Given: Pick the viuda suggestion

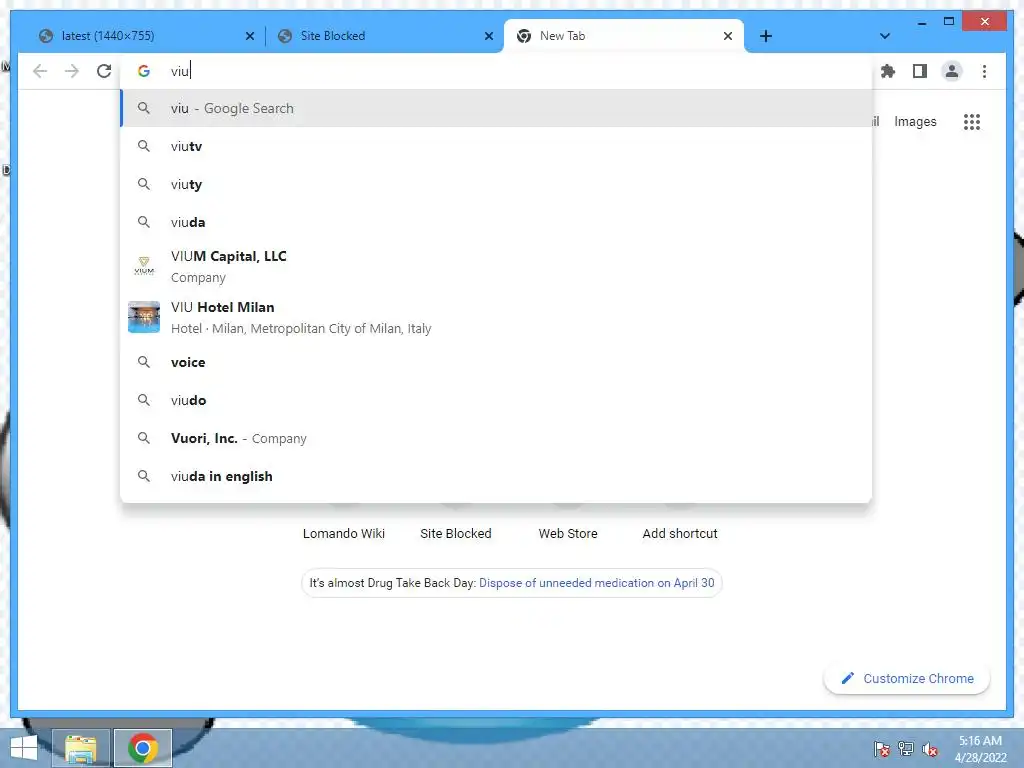Looking at the screenshot, I should pyautogui.click(x=496, y=222).
